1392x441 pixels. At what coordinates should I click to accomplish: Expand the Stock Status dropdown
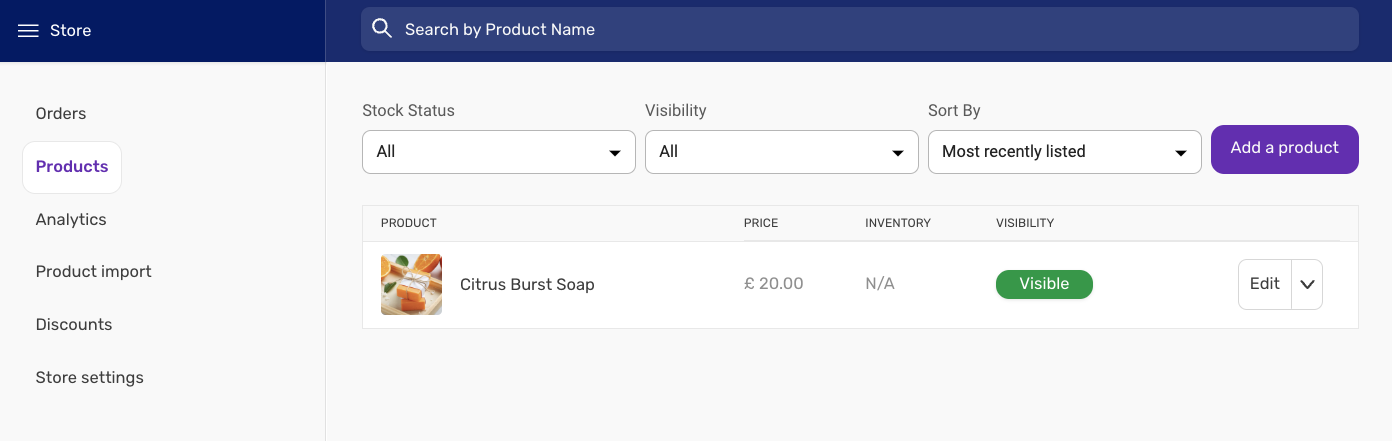499,152
